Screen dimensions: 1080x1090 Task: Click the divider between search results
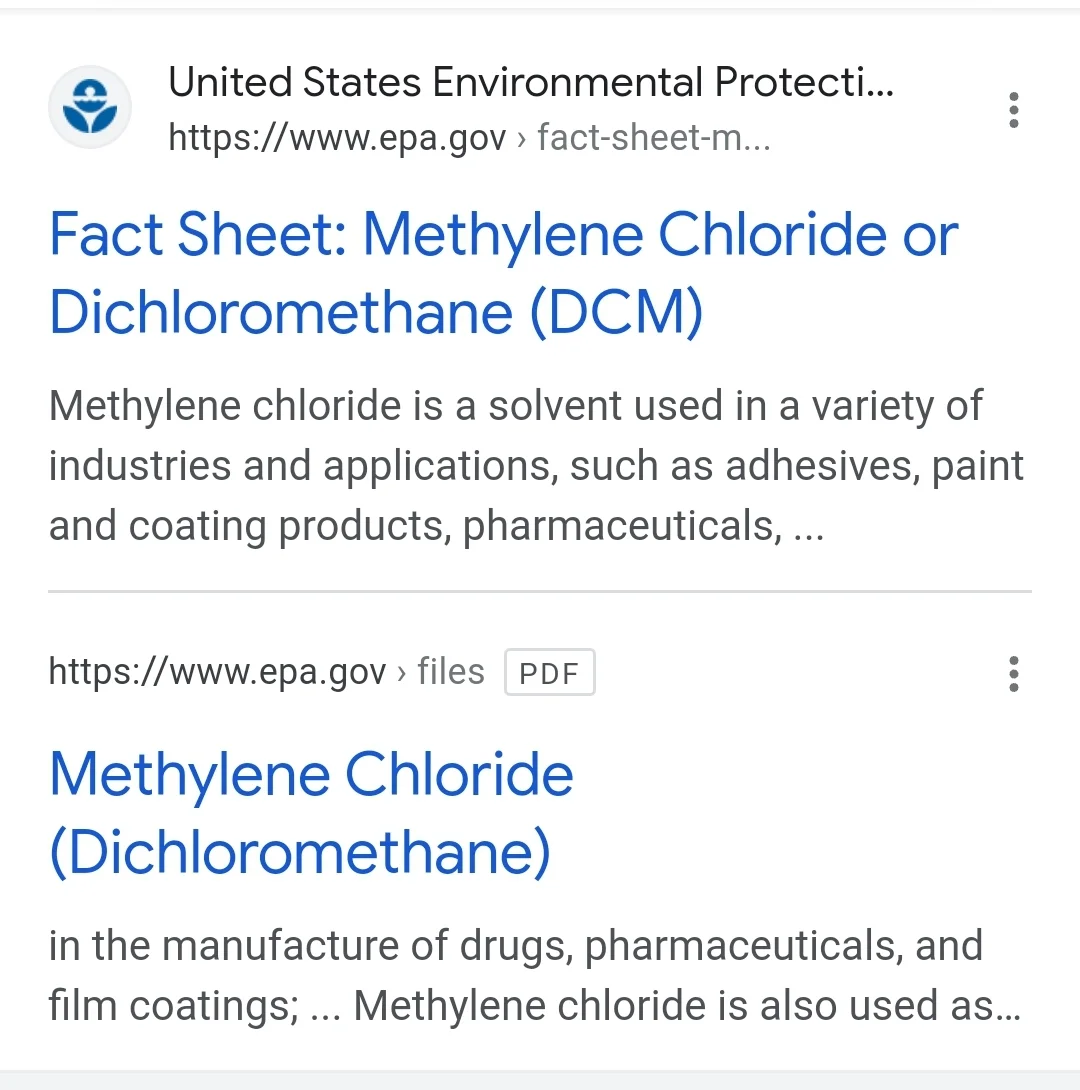[540, 591]
